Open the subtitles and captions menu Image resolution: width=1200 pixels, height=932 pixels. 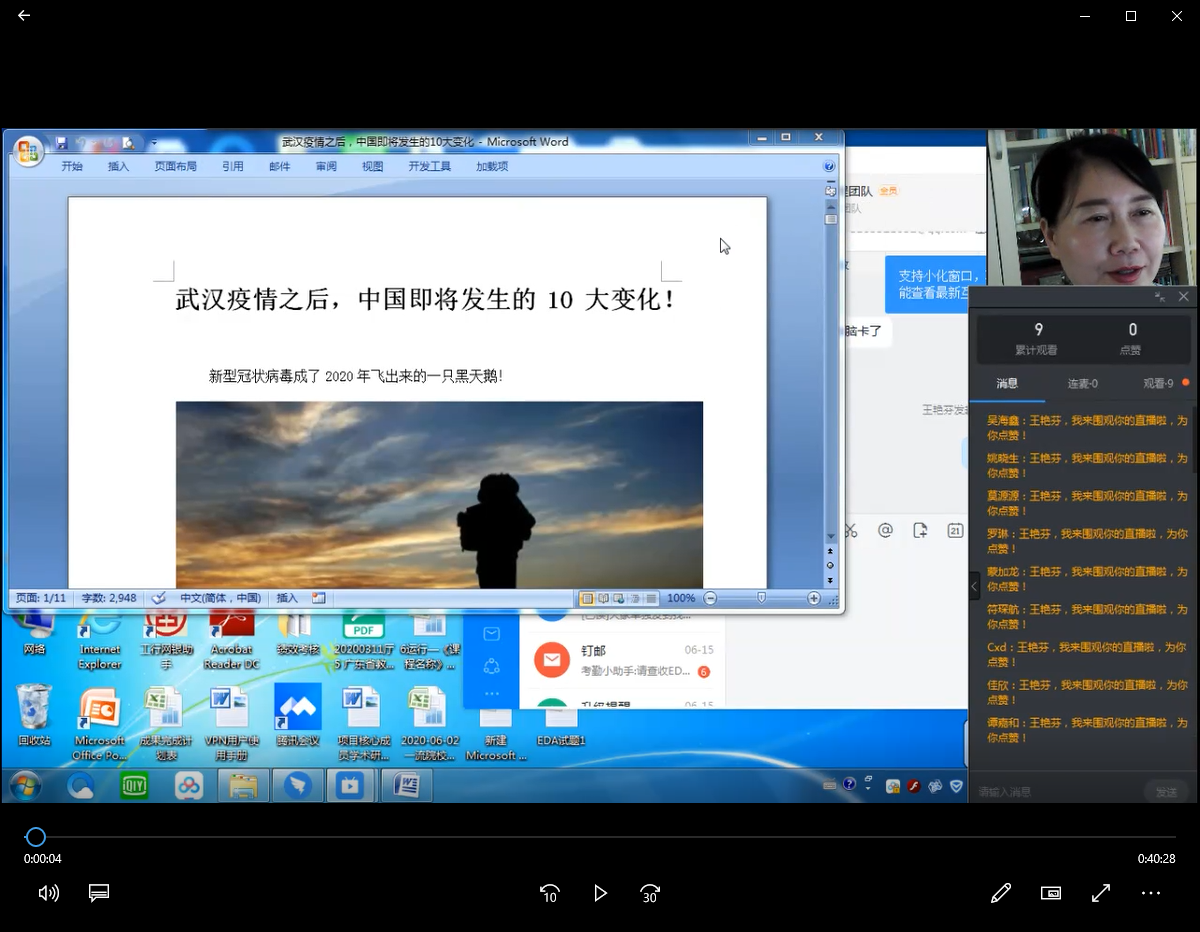[x=98, y=893]
